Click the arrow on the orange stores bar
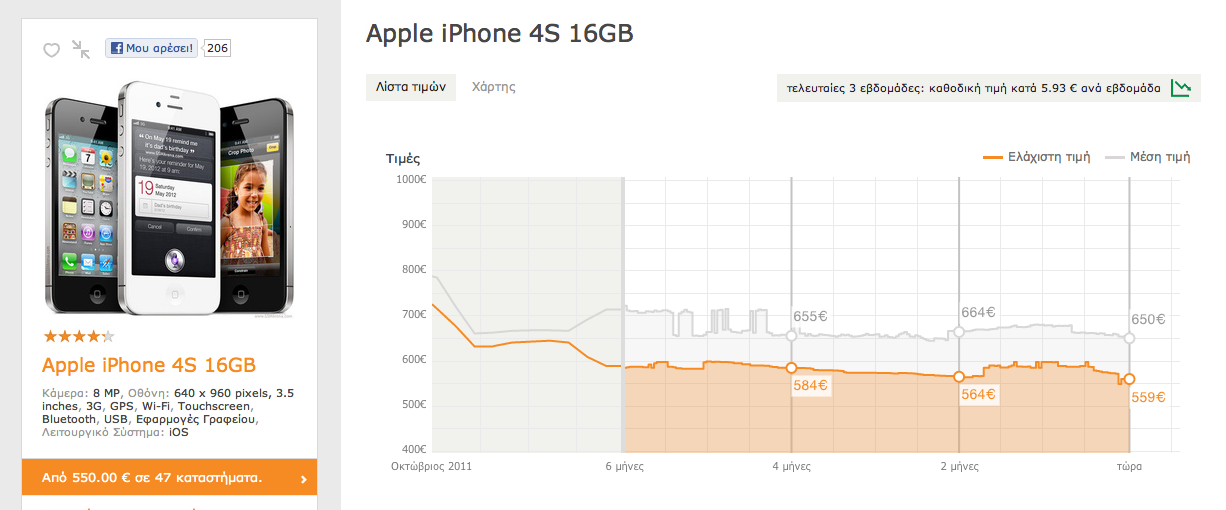 point(303,479)
